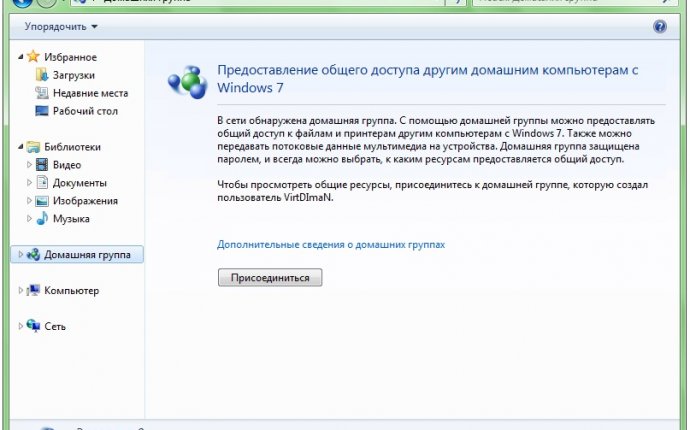The width and height of the screenshot is (690, 430).
Task: Open the Видео library
Action: click(67, 165)
